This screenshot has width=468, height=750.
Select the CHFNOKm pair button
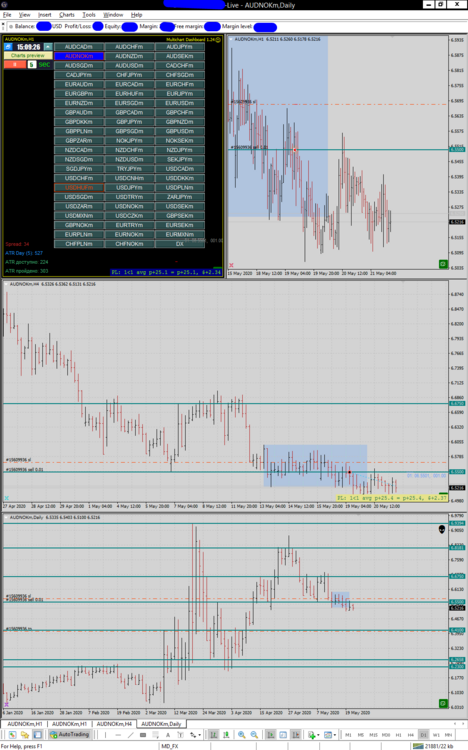(129, 244)
